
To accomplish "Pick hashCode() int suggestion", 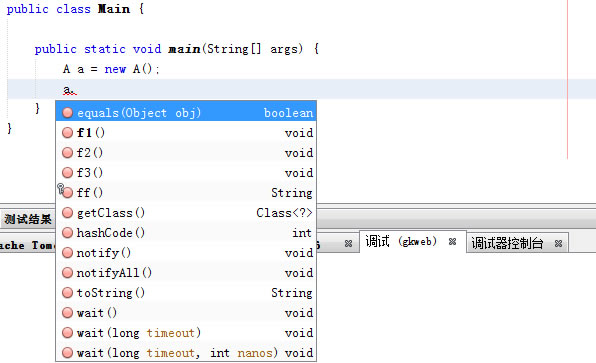I will pyautogui.click(x=186, y=233).
